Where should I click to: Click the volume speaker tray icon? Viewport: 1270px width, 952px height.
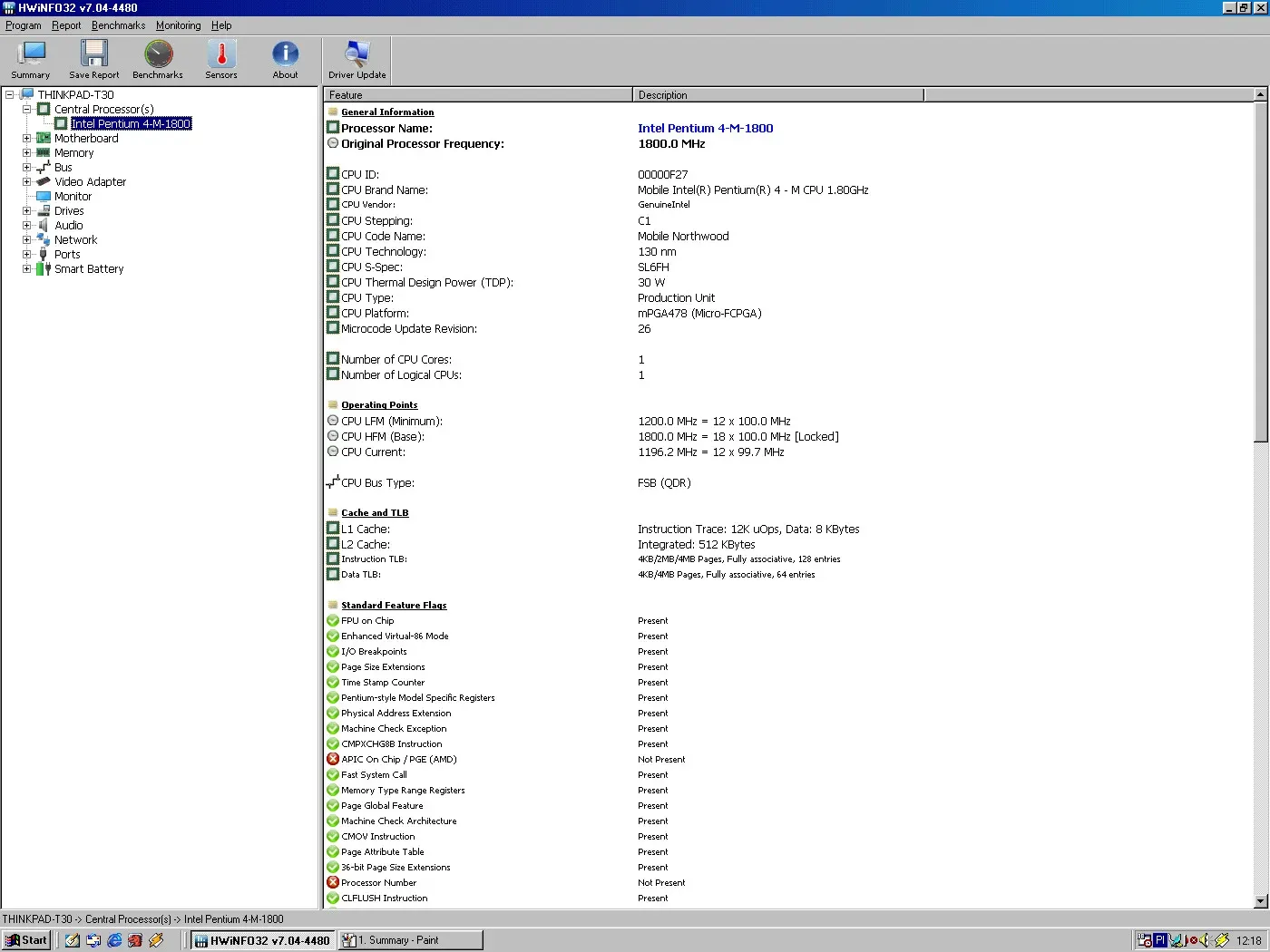click(x=1203, y=940)
